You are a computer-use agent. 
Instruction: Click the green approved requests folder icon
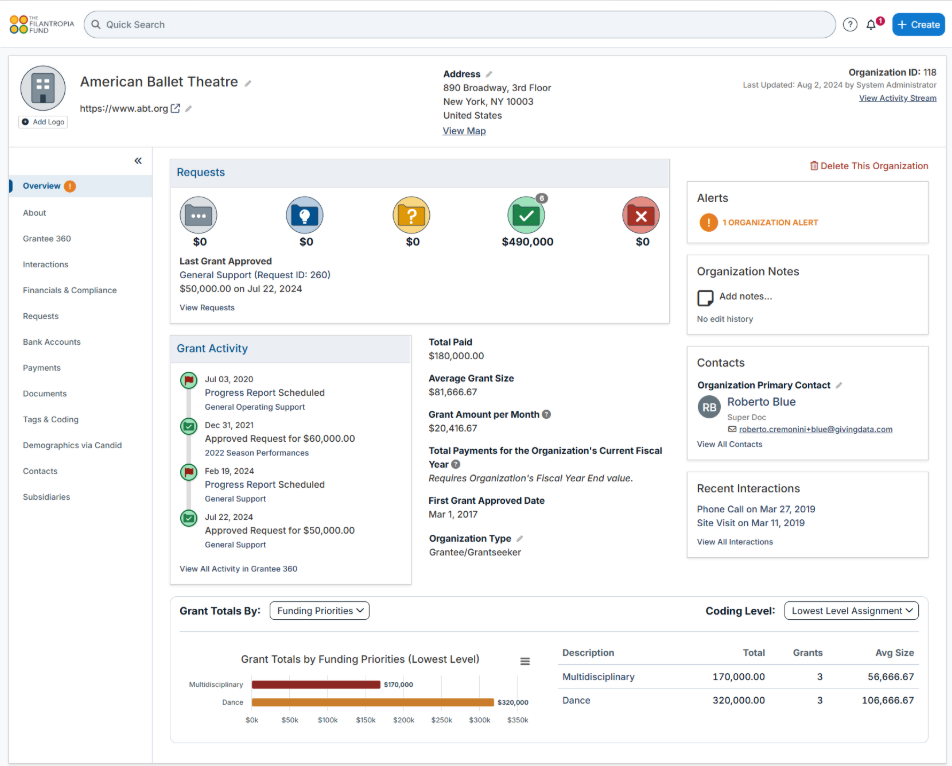click(526, 215)
